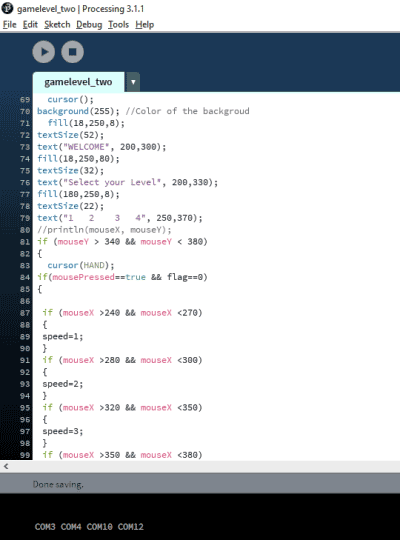This screenshot has width=400, height=540.
Task: Click the mouseX >350 && mouseX <380 line
Action: [122, 455]
